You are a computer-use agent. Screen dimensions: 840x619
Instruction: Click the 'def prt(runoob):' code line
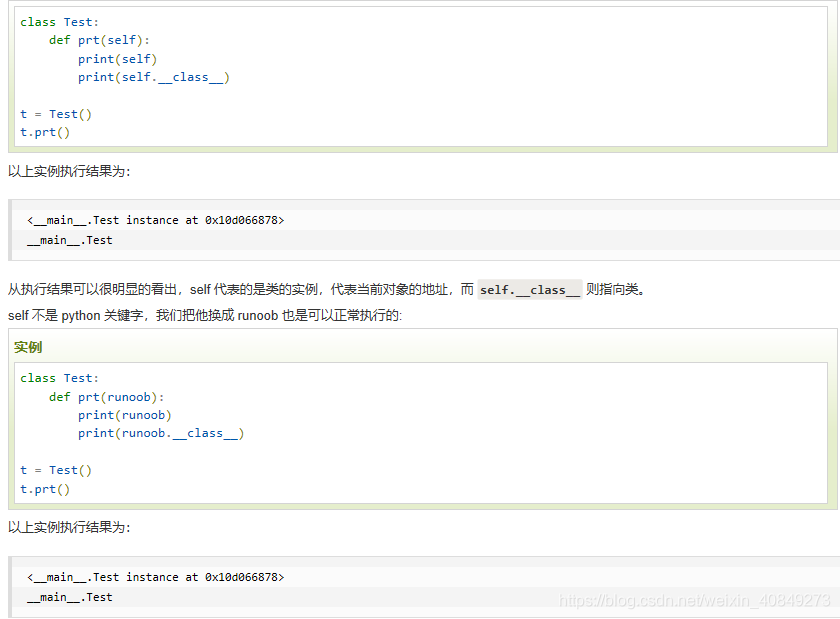tap(107, 398)
